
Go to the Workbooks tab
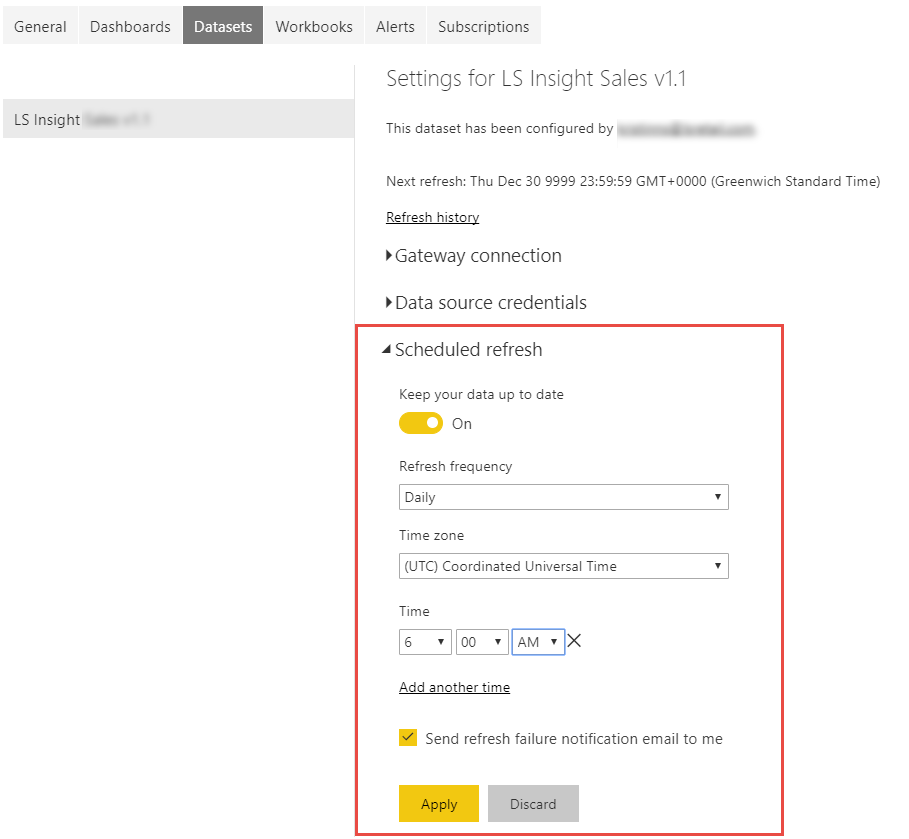pyautogui.click(x=314, y=26)
